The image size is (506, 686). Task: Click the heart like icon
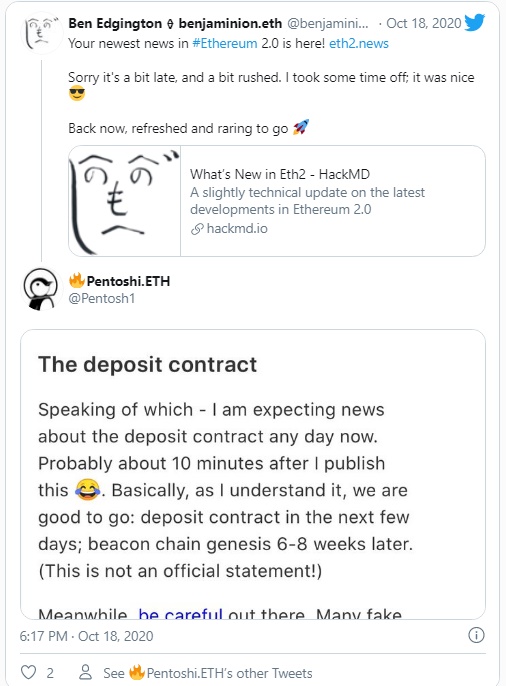[28, 672]
